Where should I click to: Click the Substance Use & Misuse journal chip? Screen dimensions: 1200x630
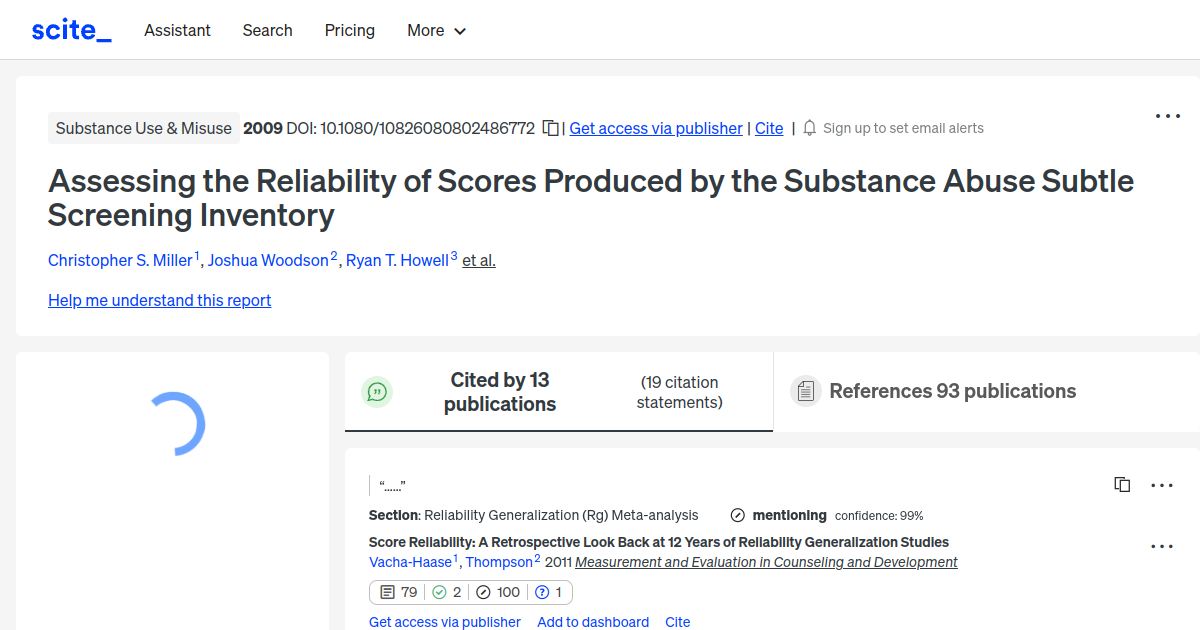(143, 128)
